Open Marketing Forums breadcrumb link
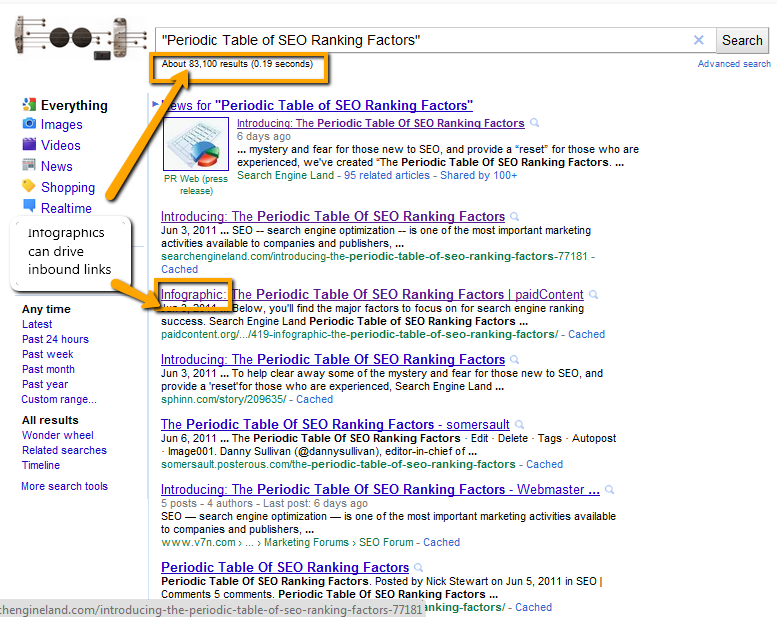777x617 pixels. pyautogui.click(x=306, y=542)
